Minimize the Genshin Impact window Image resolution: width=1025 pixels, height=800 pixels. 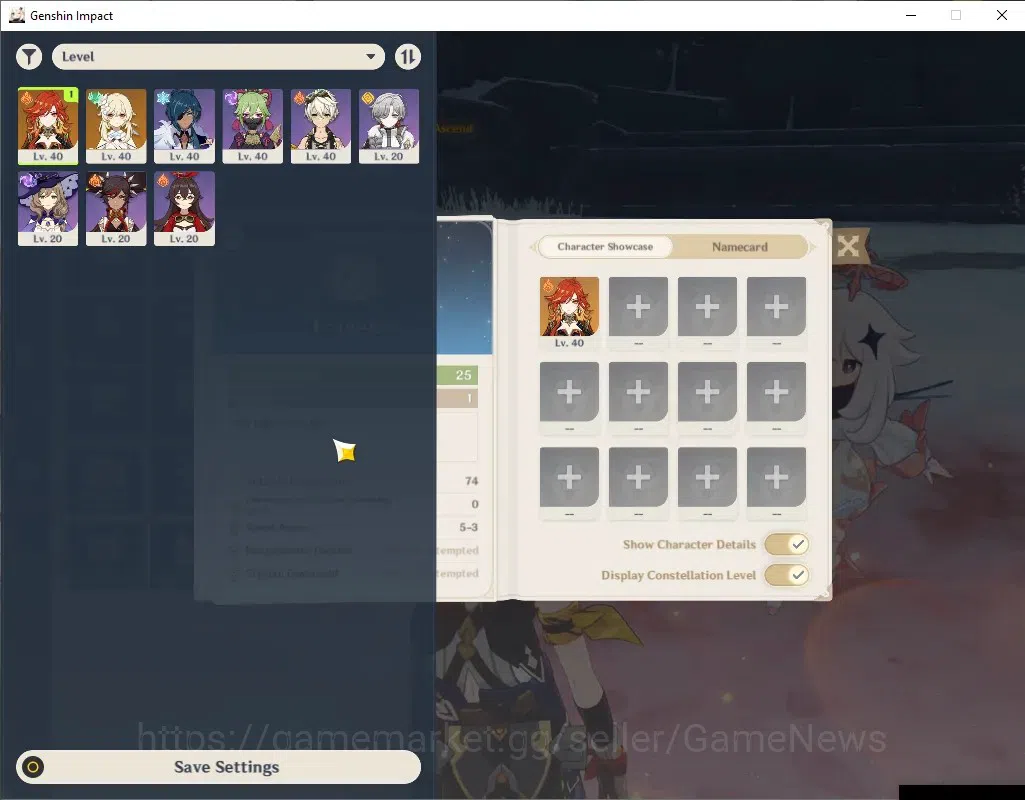pos(911,15)
